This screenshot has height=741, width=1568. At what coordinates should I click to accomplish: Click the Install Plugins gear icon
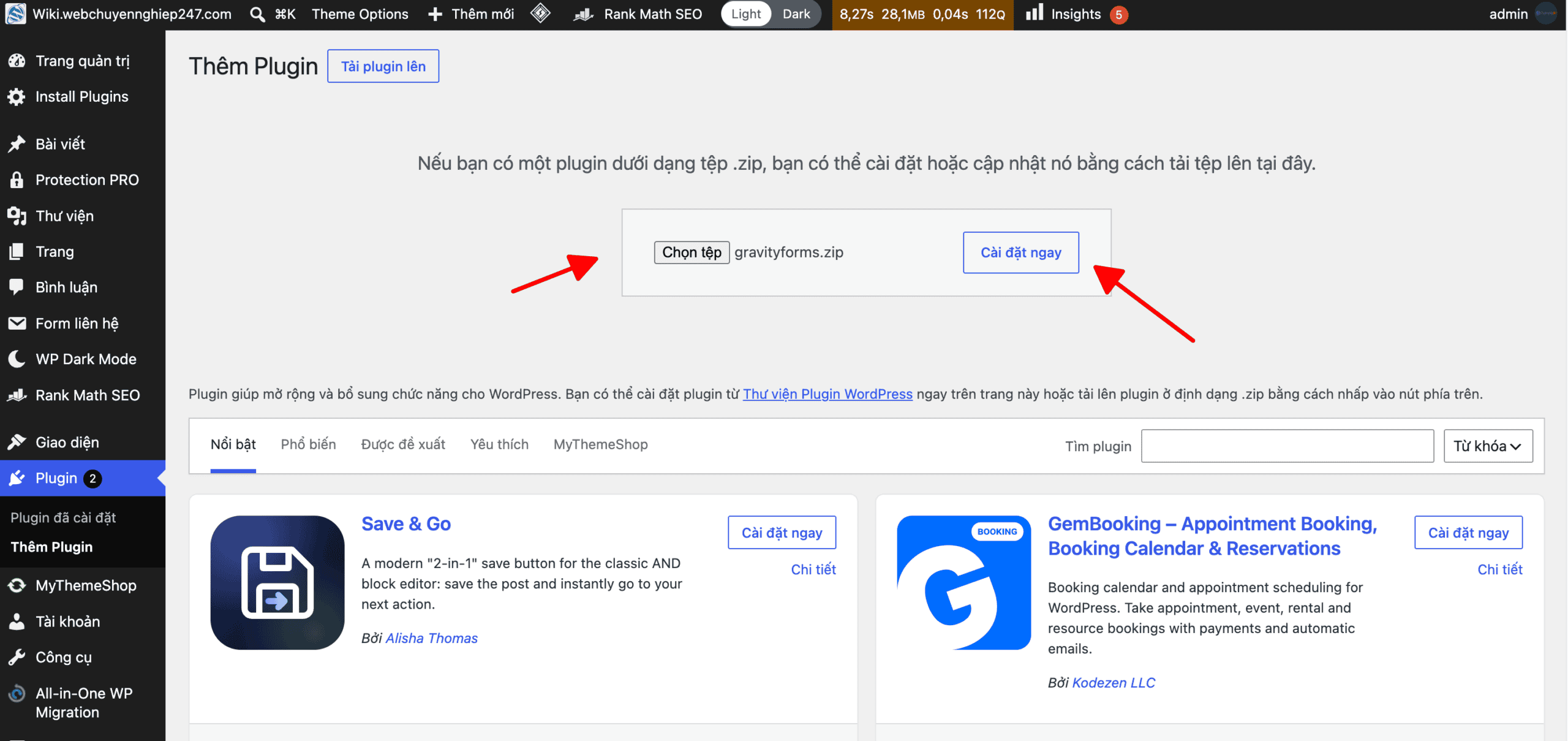coord(17,97)
